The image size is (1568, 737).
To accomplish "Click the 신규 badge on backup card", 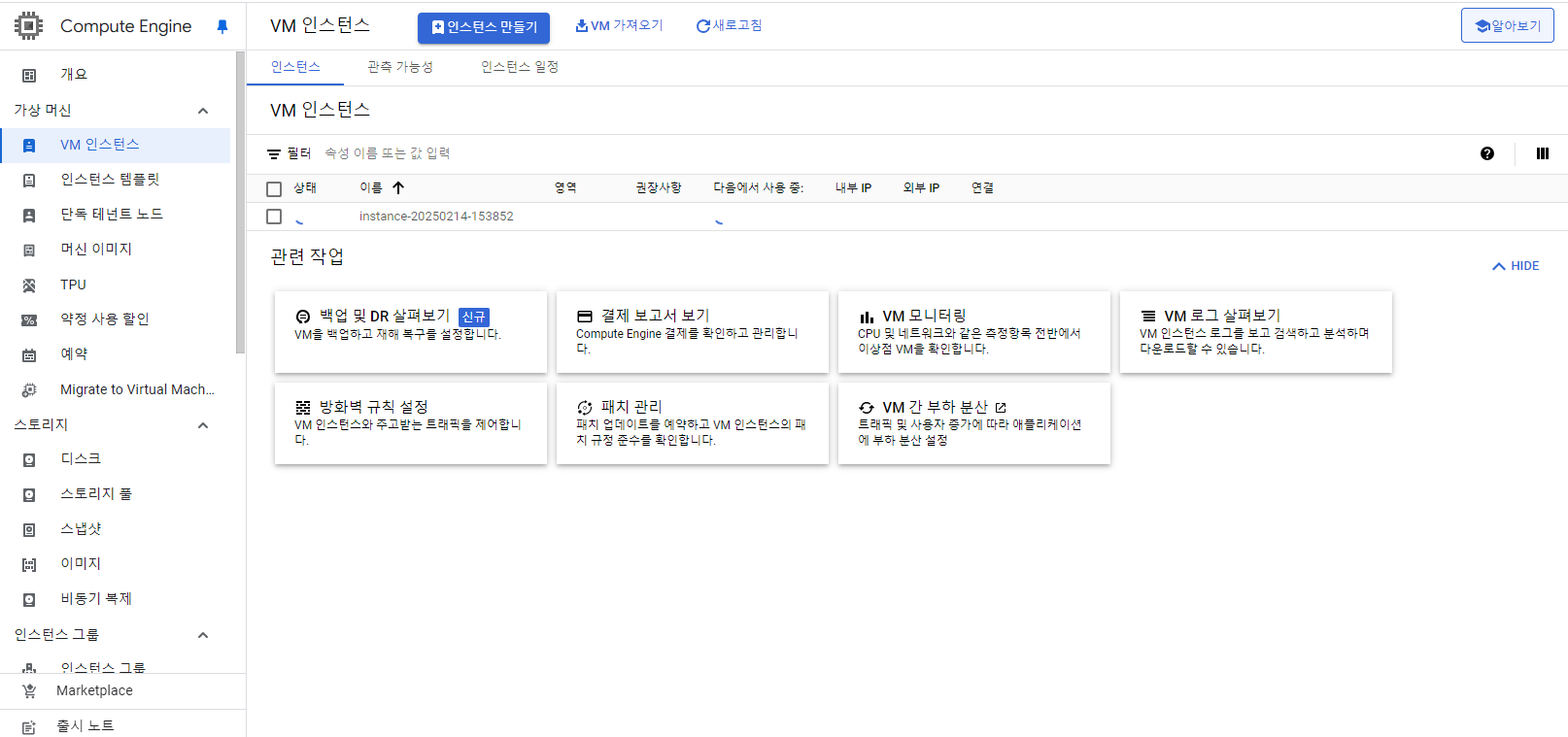I will point(474,318).
